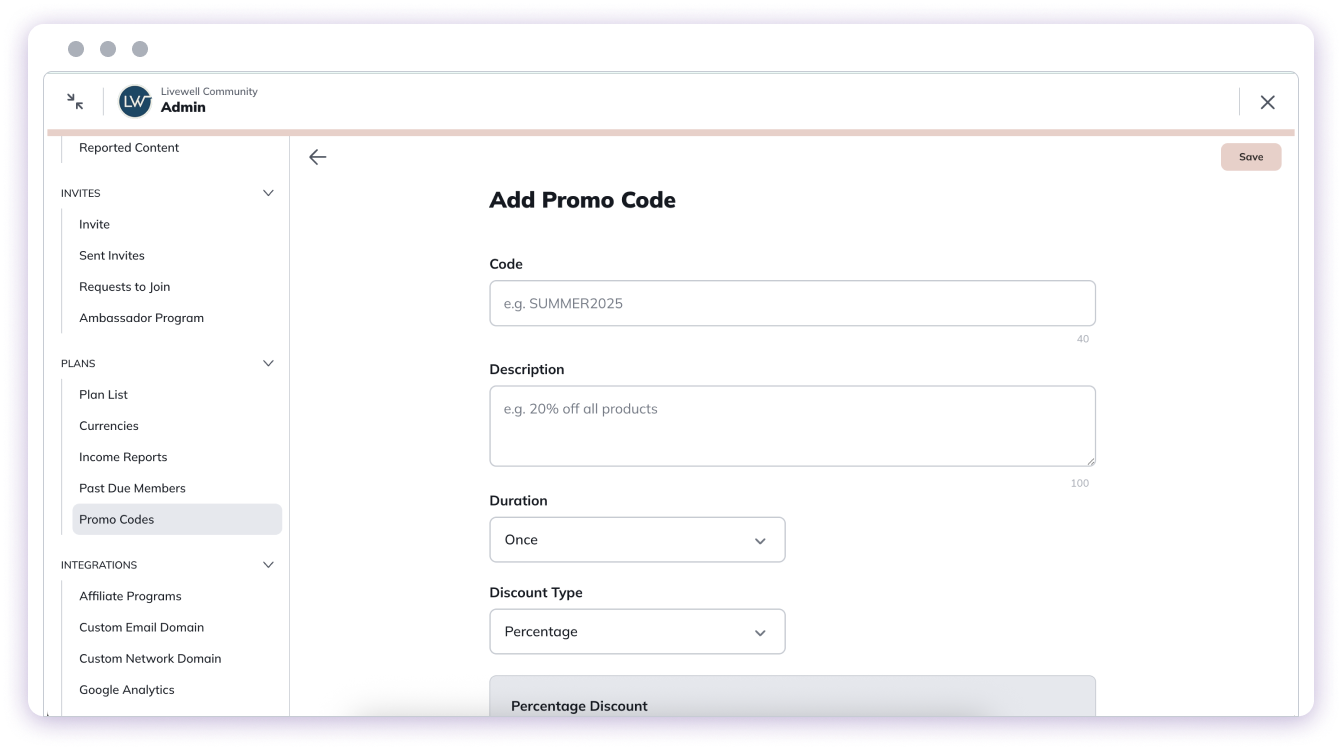The height and width of the screenshot is (749, 1342).
Task: Collapse the INVITES section chevron
Action: [268, 192]
